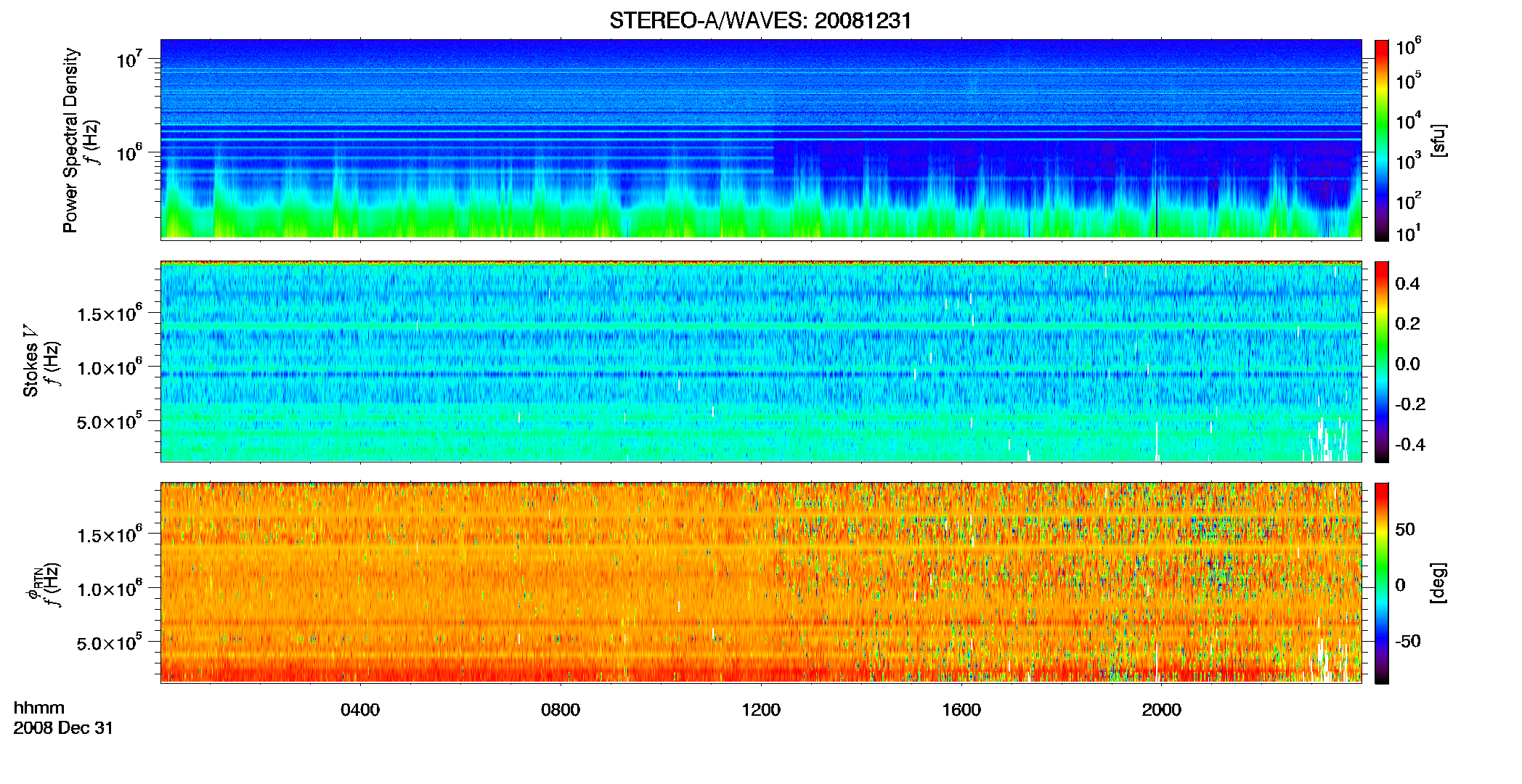Click the 10^2 label on the sfu colorbar
This screenshot has width=1522, height=784.
1409,201
